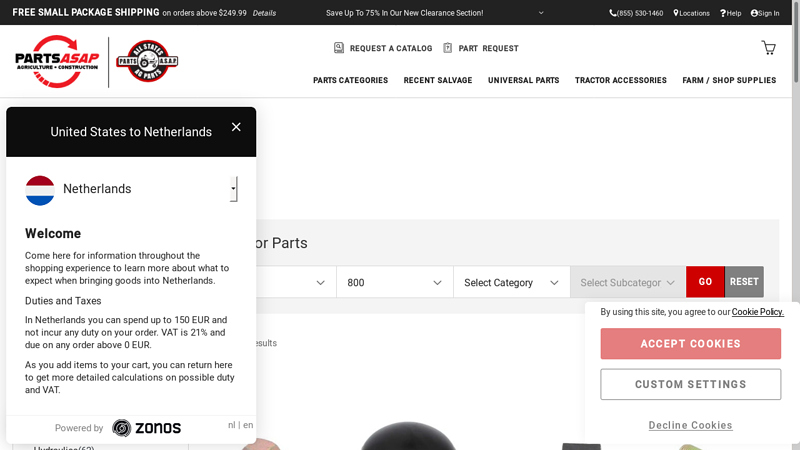The height and width of the screenshot is (450, 800).
Task: Switch popup language to en
Action: (x=248, y=425)
